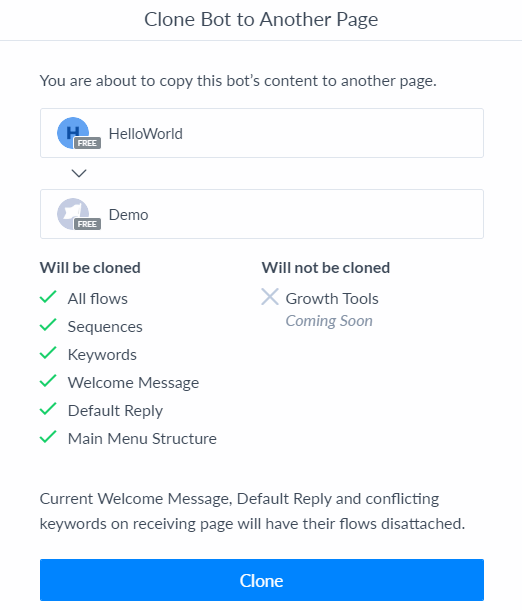This screenshot has width=522, height=610.
Task: Click the Growth Tools item
Action: click(x=332, y=299)
